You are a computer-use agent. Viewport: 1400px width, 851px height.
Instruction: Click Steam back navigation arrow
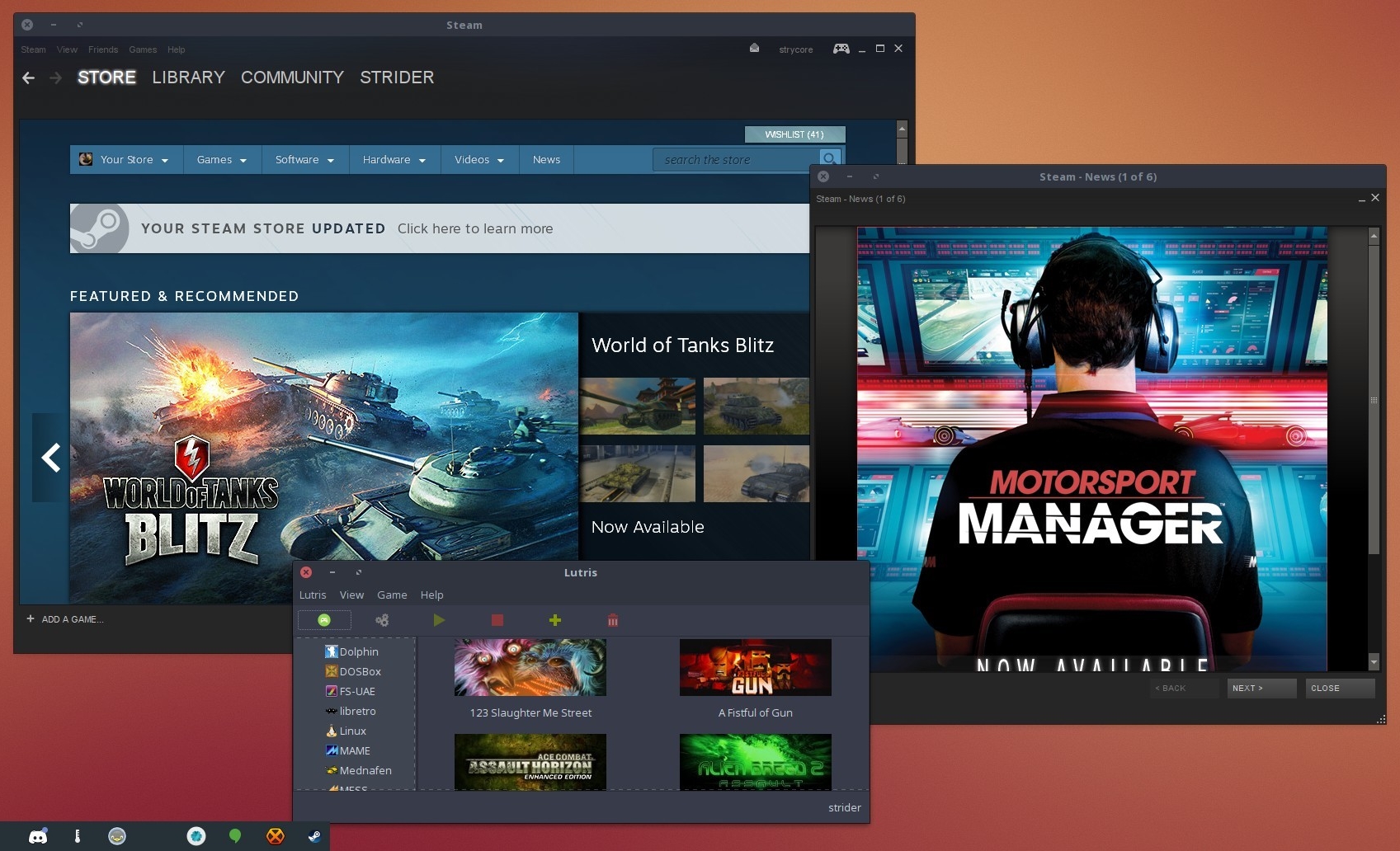click(29, 78)
